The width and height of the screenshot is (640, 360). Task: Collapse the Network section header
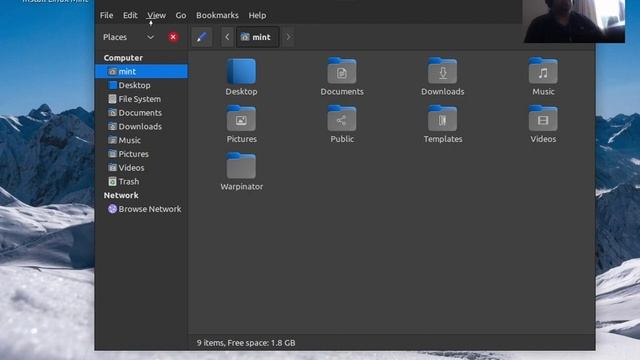(x=121, y=195)
